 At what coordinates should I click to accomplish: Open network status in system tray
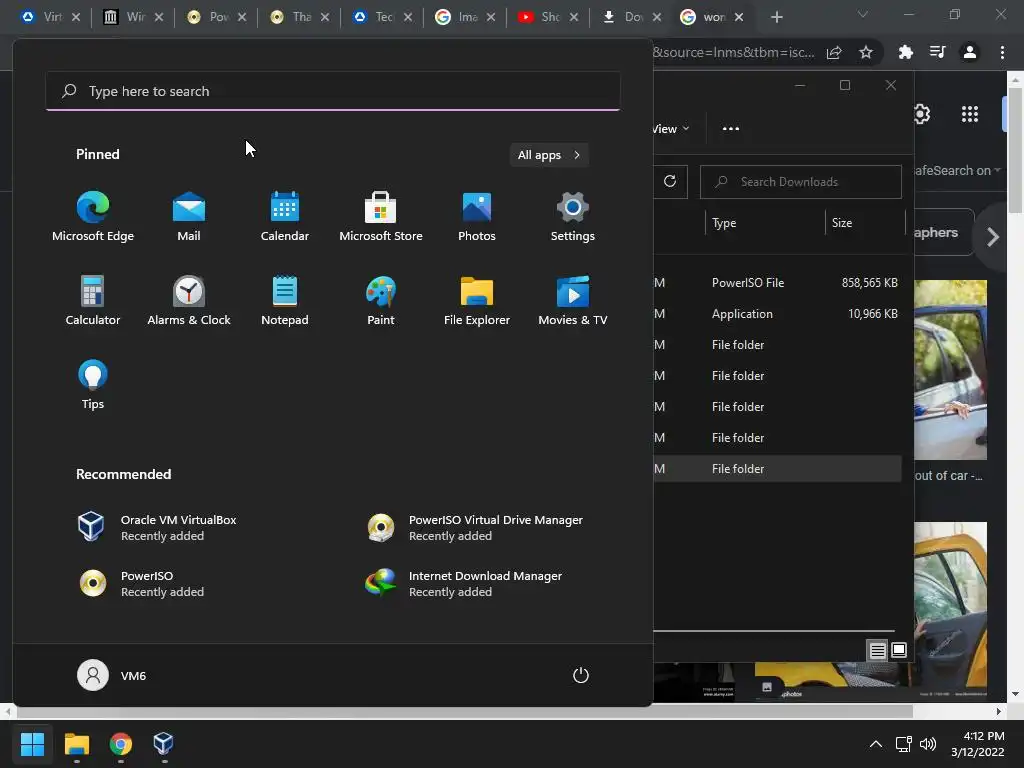coord(904,744)
